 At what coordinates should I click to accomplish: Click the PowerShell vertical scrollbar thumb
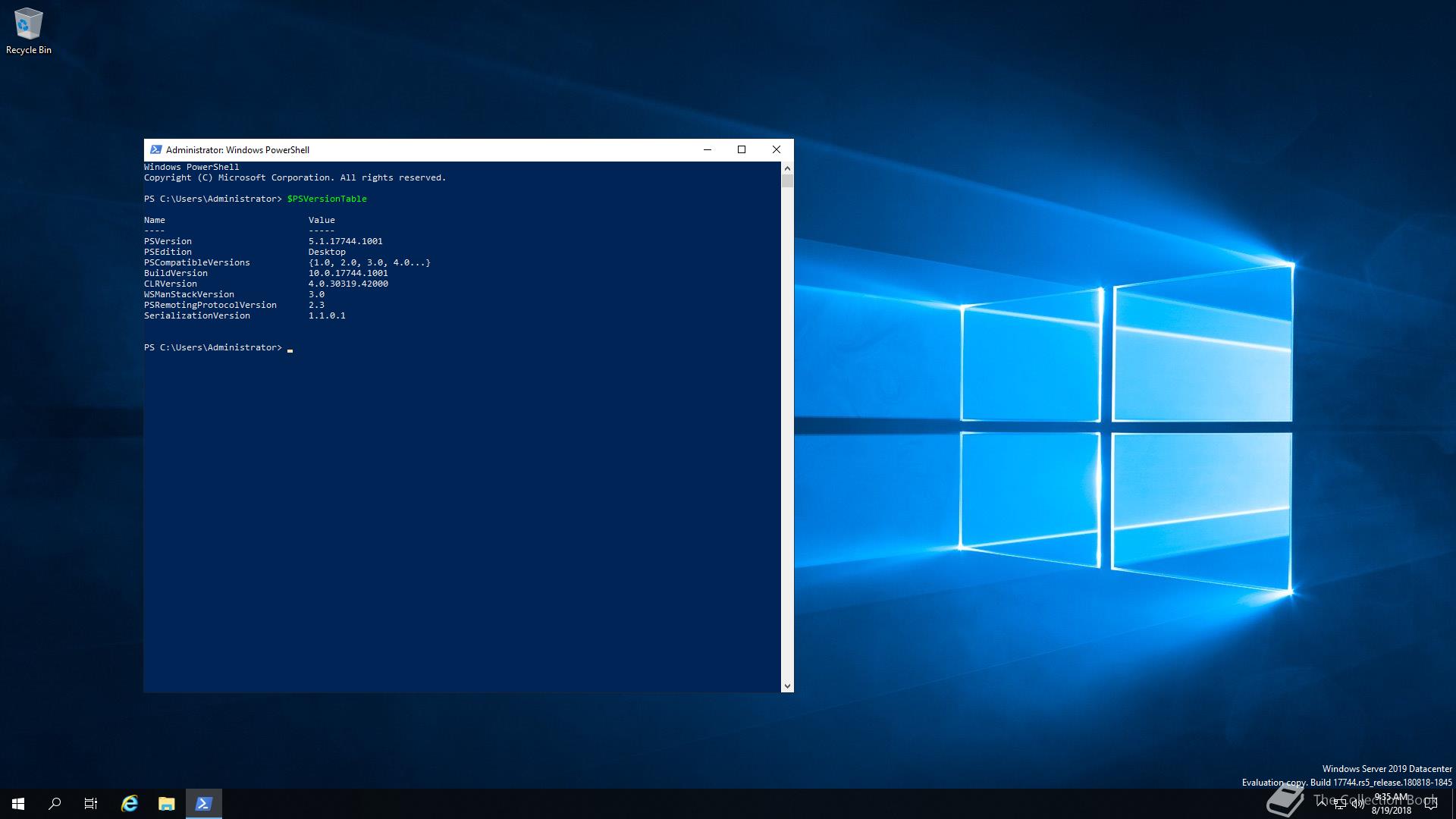[x=787, y=181]
